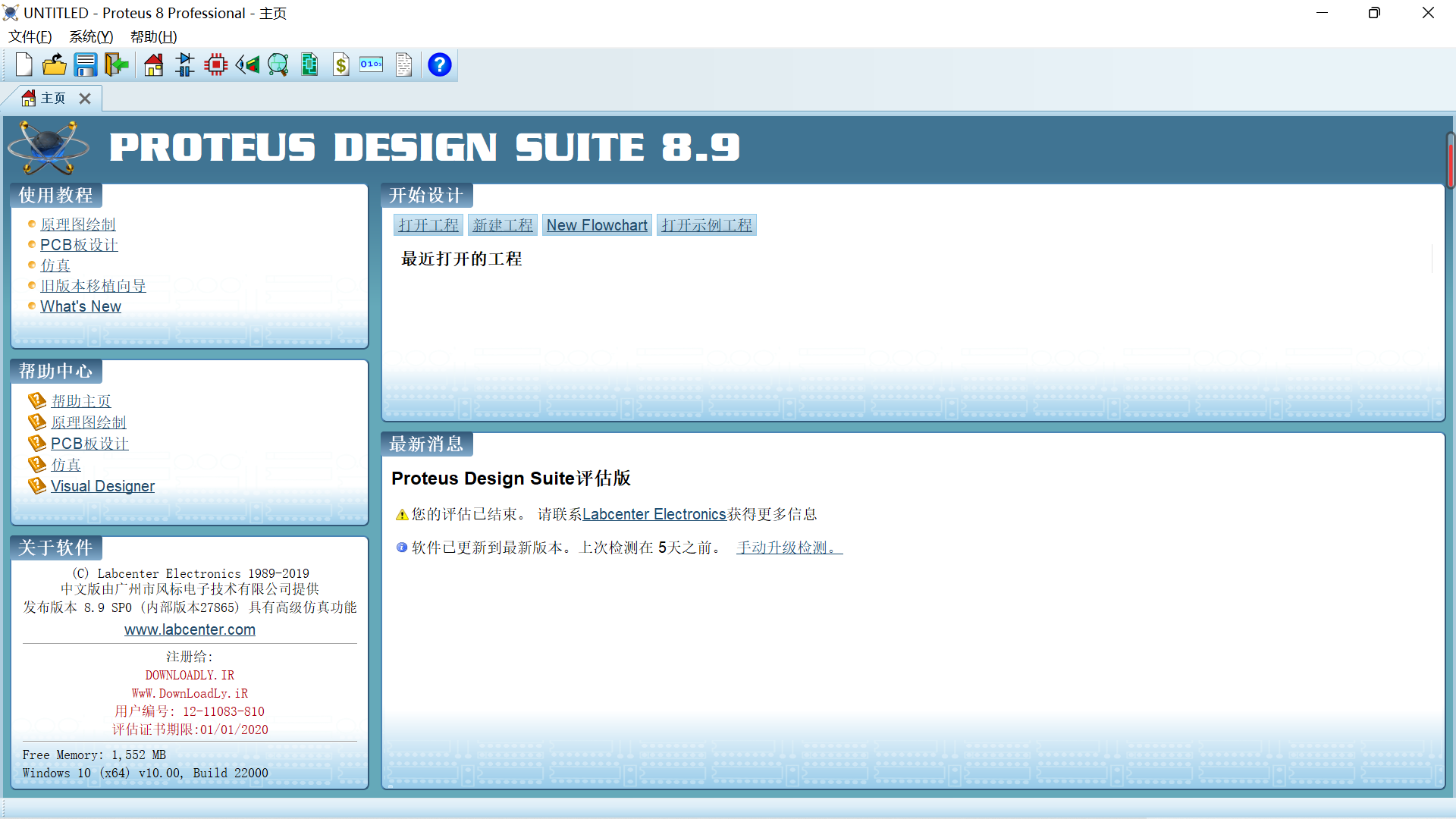1456x819 pixels.
Task: Open the 3D Visualizer icon
Action: [x=247, y=65]
